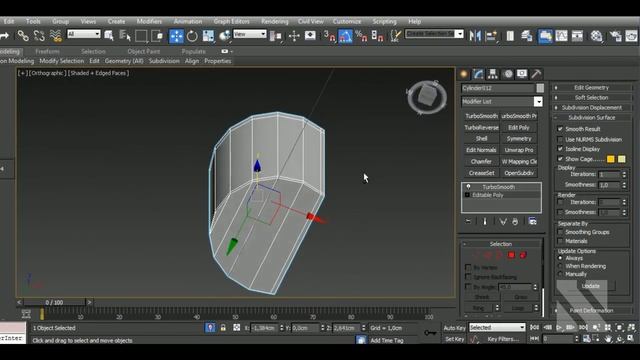This screenshot has height=360, width=640.
Task: Select the Select and Rotate tool
Action: [x=192, y=36]
